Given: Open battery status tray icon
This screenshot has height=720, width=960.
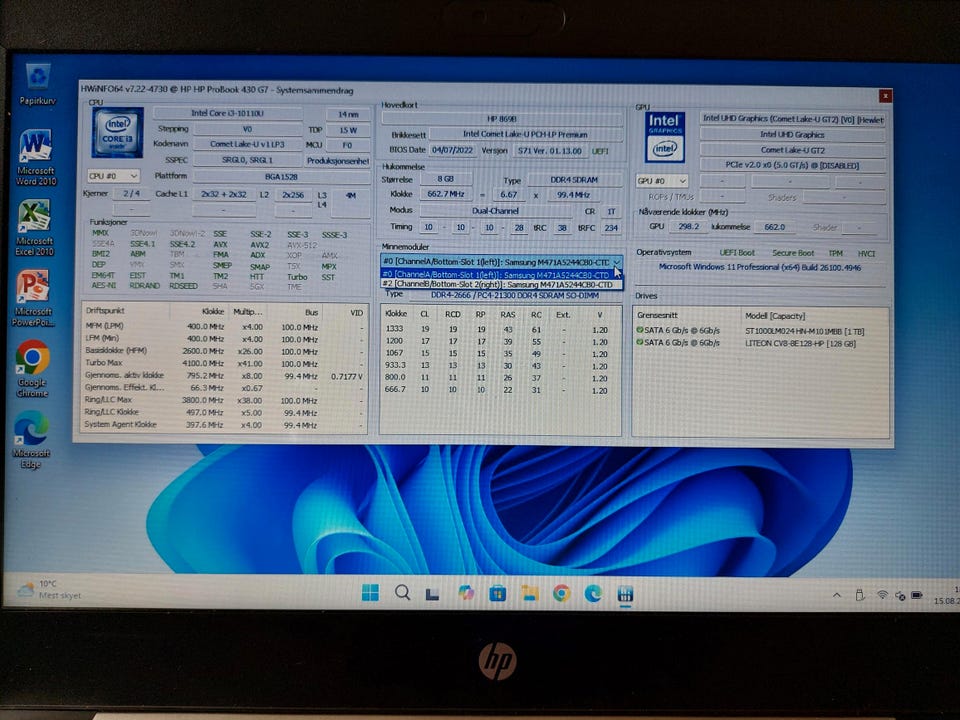Looking at the screenshot, I should tap(917, 595).
